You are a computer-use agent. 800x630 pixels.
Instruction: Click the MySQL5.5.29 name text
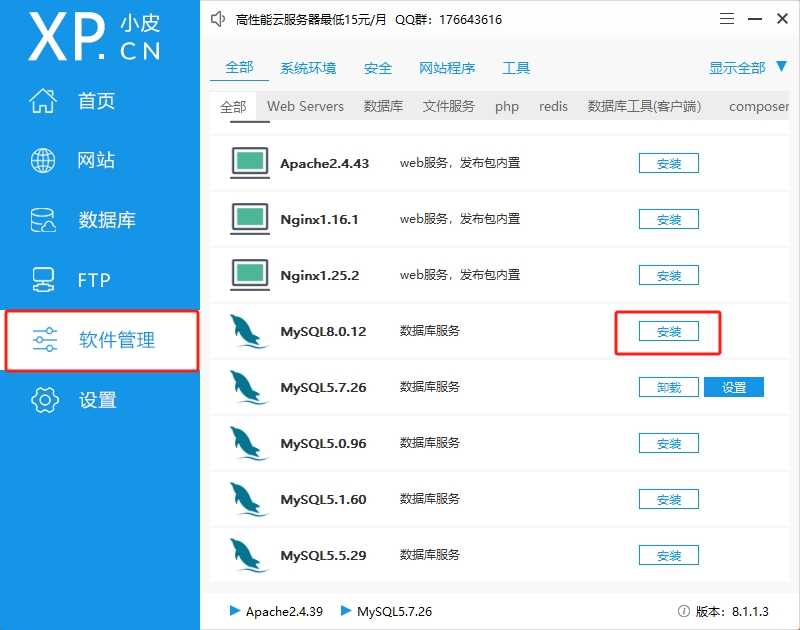pos(323,556)
